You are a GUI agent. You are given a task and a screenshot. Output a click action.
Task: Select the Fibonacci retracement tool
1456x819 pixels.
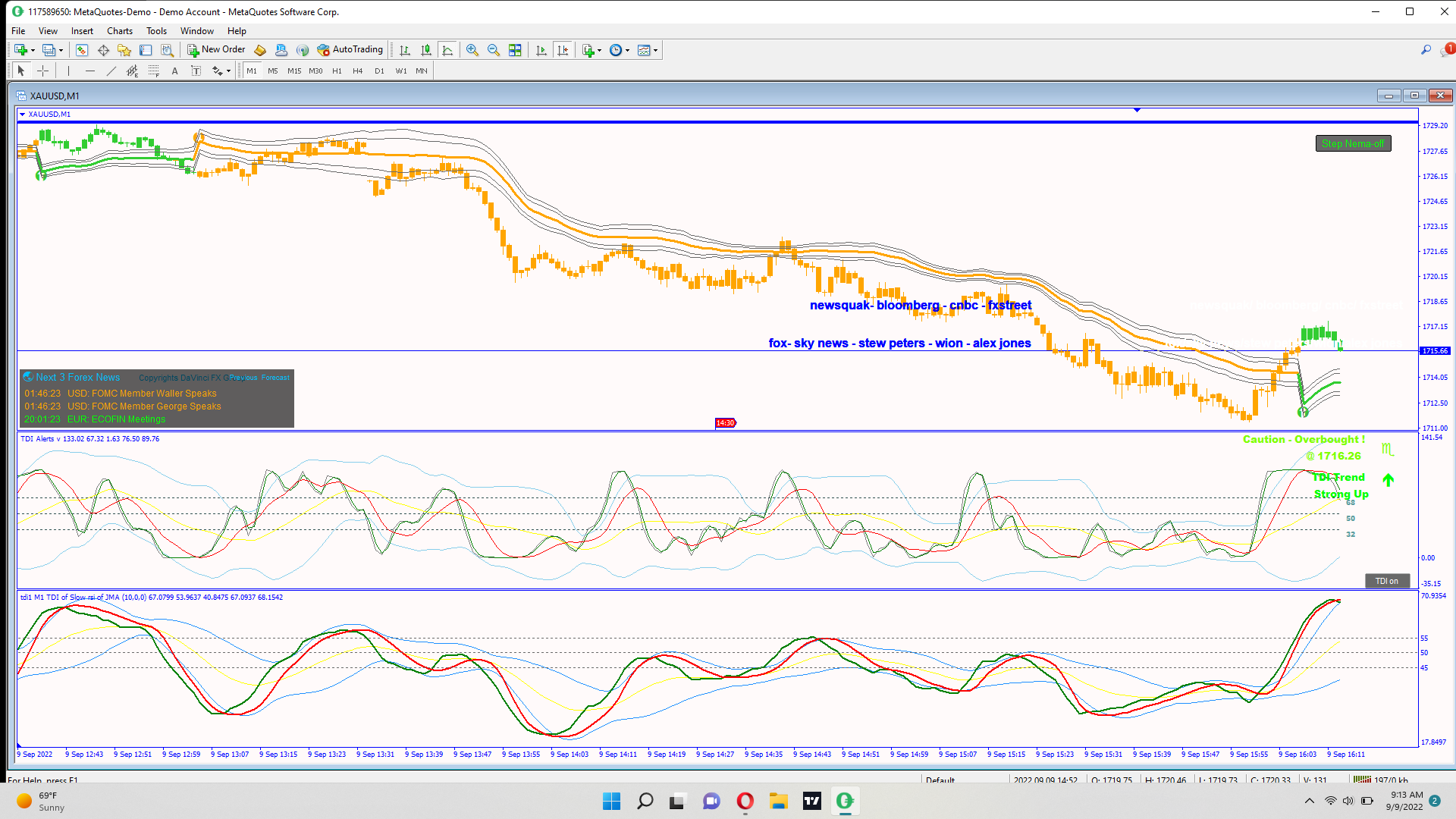[x=154, y=71]
